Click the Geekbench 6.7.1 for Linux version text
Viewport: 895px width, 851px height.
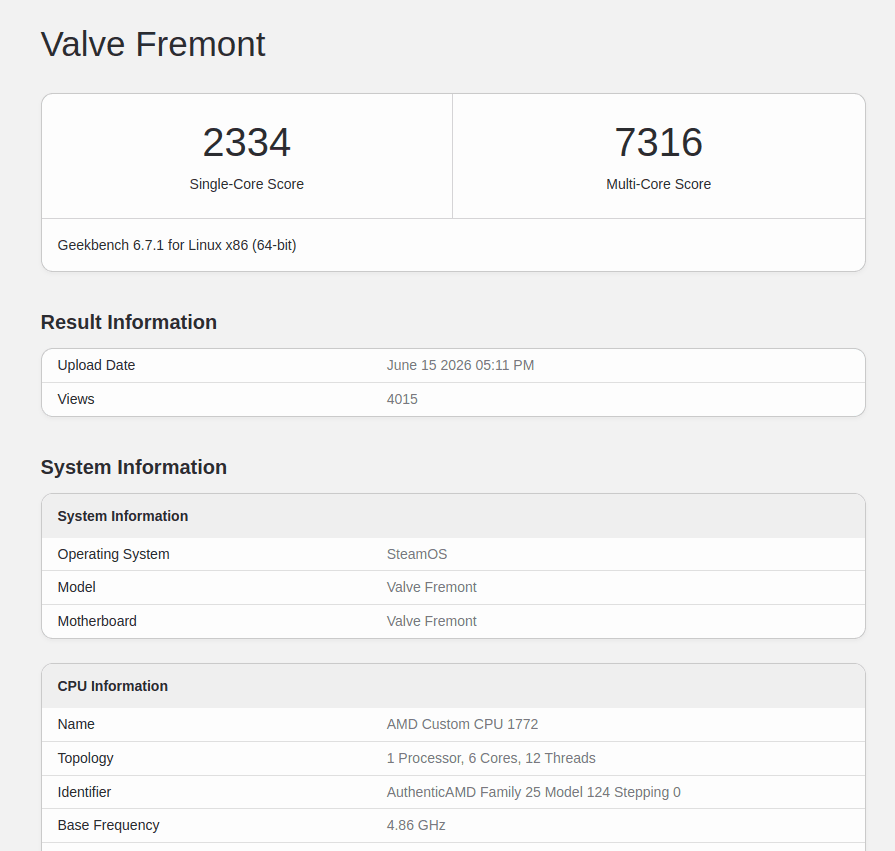coord(177,245)
